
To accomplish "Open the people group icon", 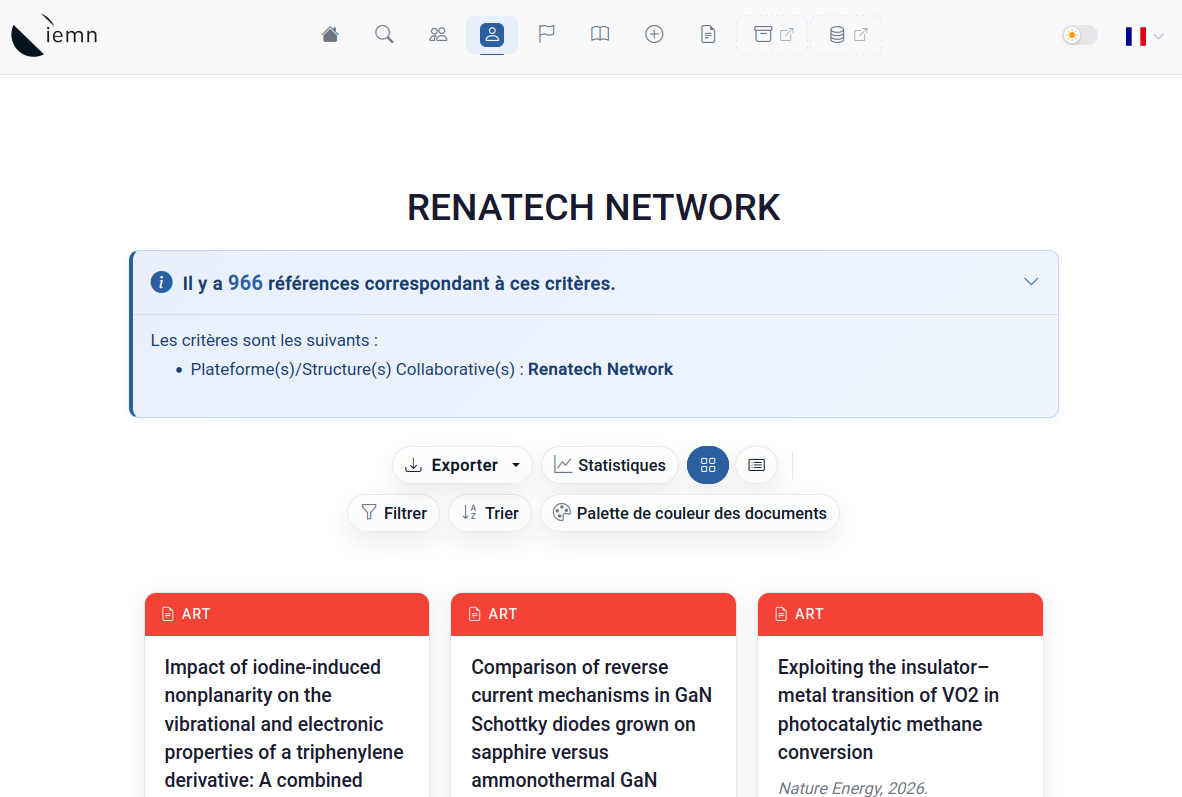I will pyautogui.click(x=438, y=35).
